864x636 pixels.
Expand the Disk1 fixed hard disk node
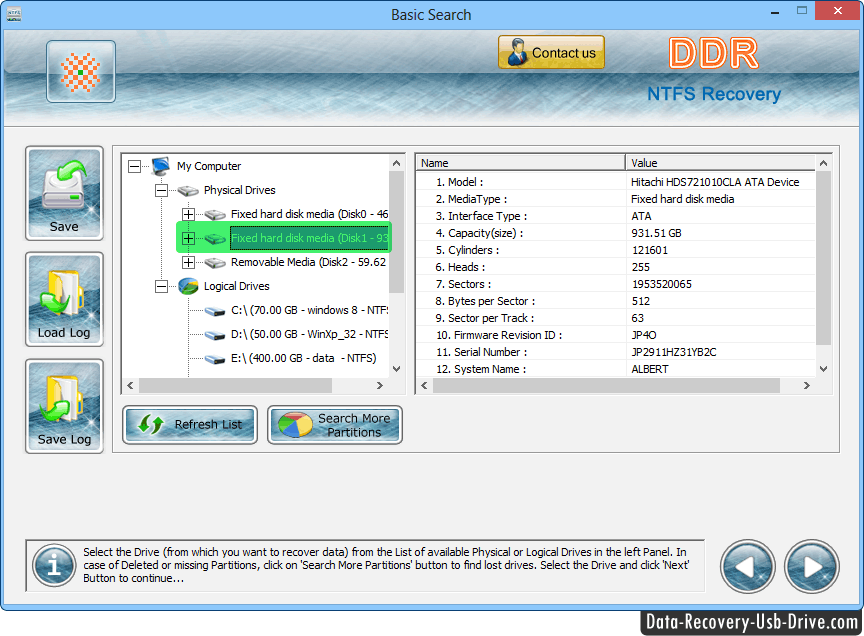coord(188,238)
